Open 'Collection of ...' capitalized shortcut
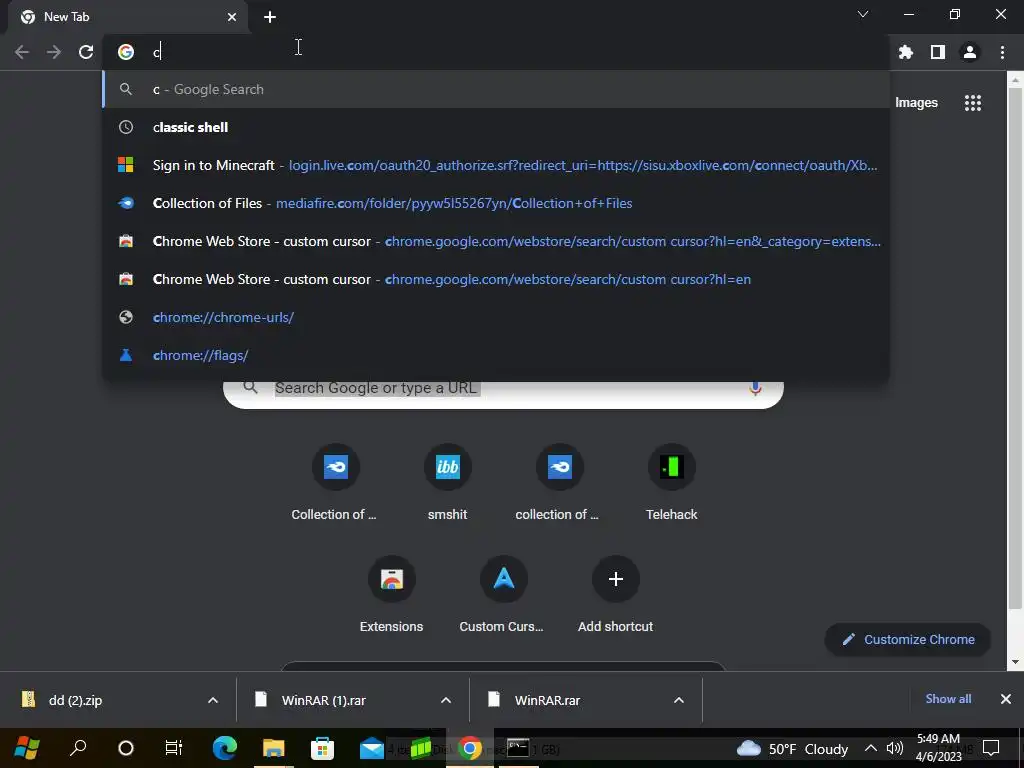1024x768 pixels. pyautogui.click(x=335, y=483)
